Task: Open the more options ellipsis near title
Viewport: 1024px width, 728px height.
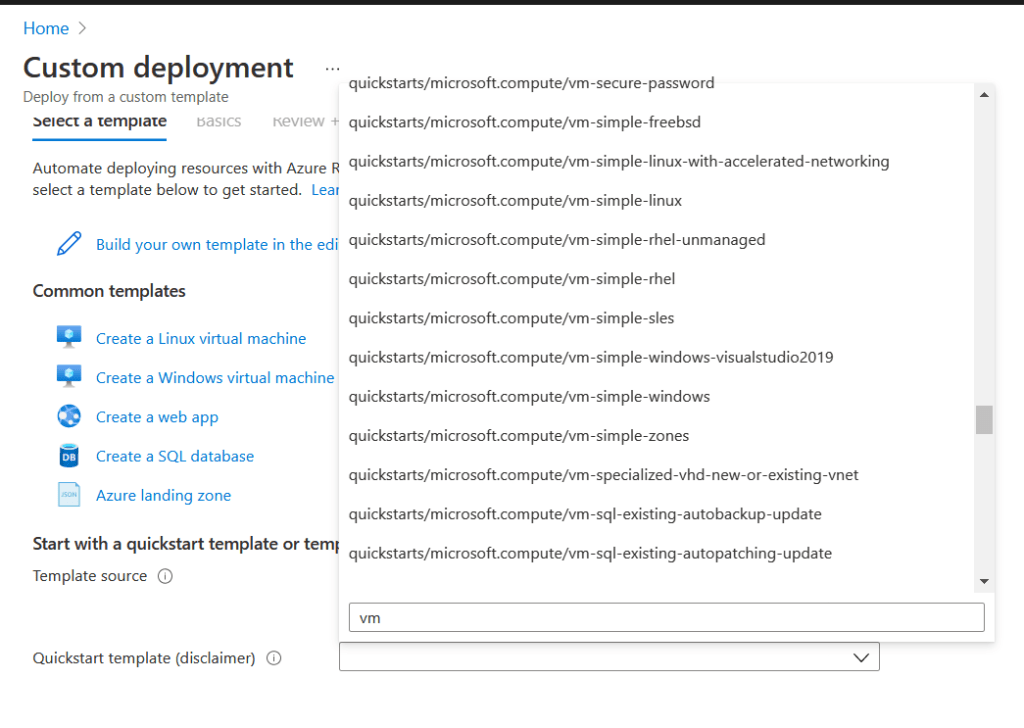Action: click(332, 68)
